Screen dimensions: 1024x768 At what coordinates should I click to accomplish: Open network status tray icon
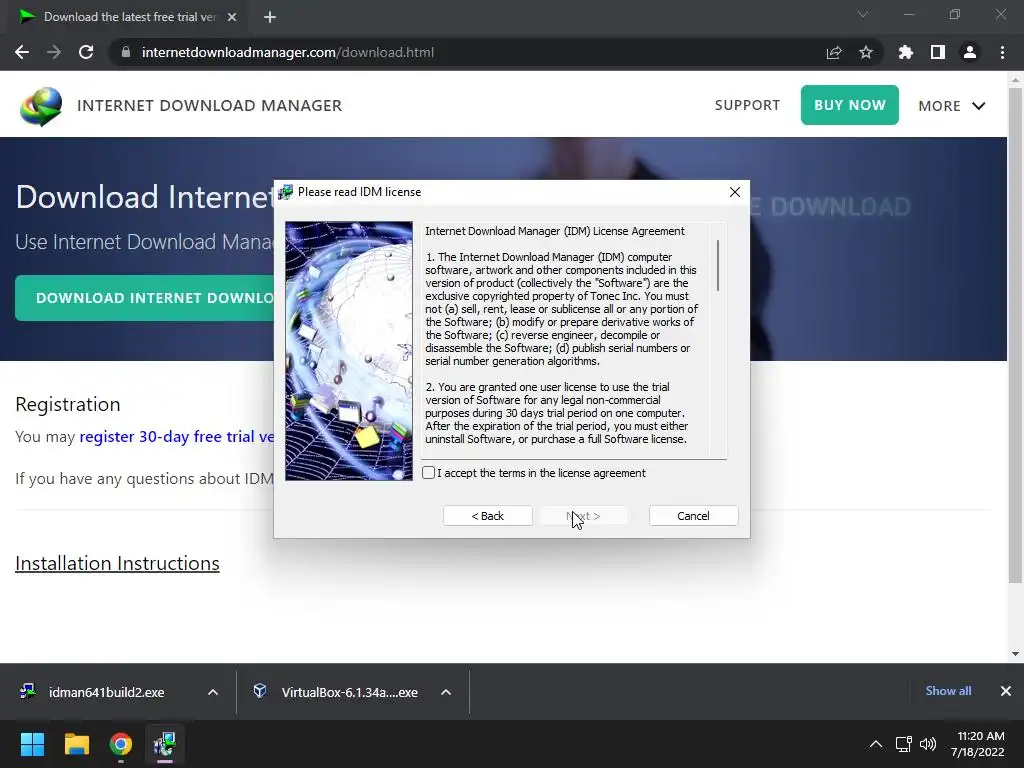point(904,744)
